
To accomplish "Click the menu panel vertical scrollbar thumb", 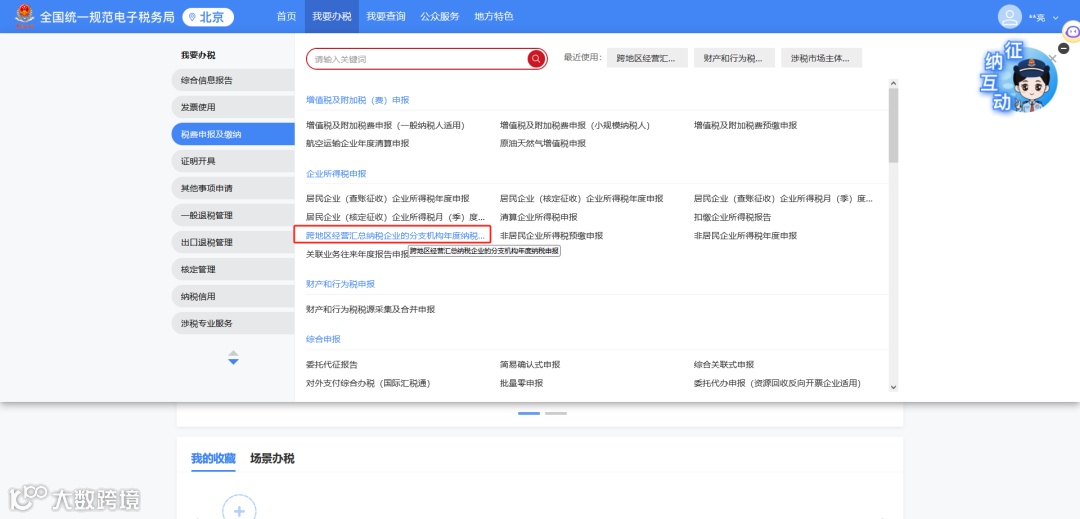I will tap(893, 125).
